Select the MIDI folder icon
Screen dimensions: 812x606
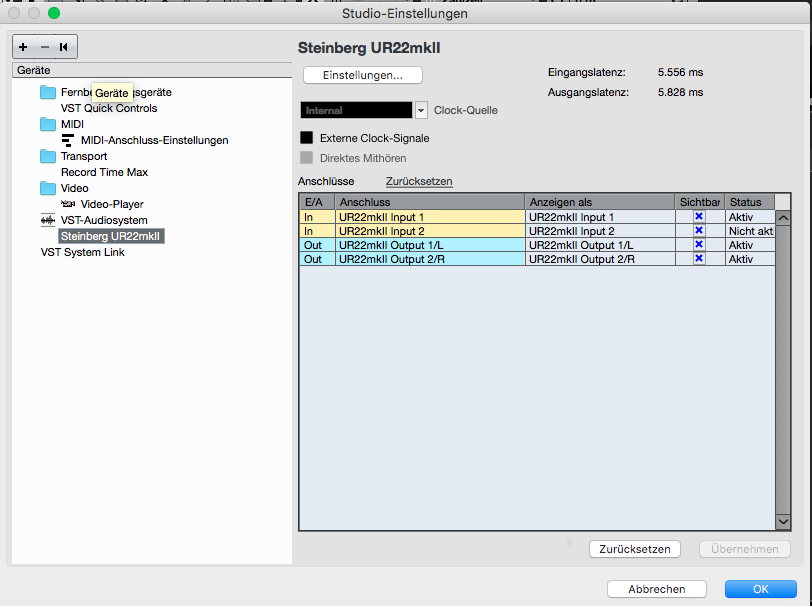click(x=48, y=124)
